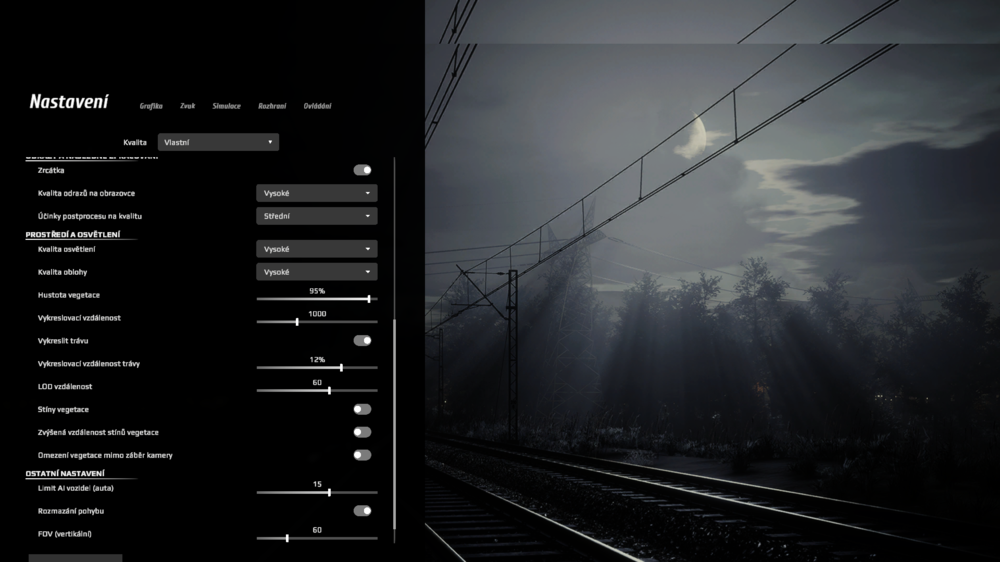Click the Limit AI vozidel (auta) slider

coord(317,492)
